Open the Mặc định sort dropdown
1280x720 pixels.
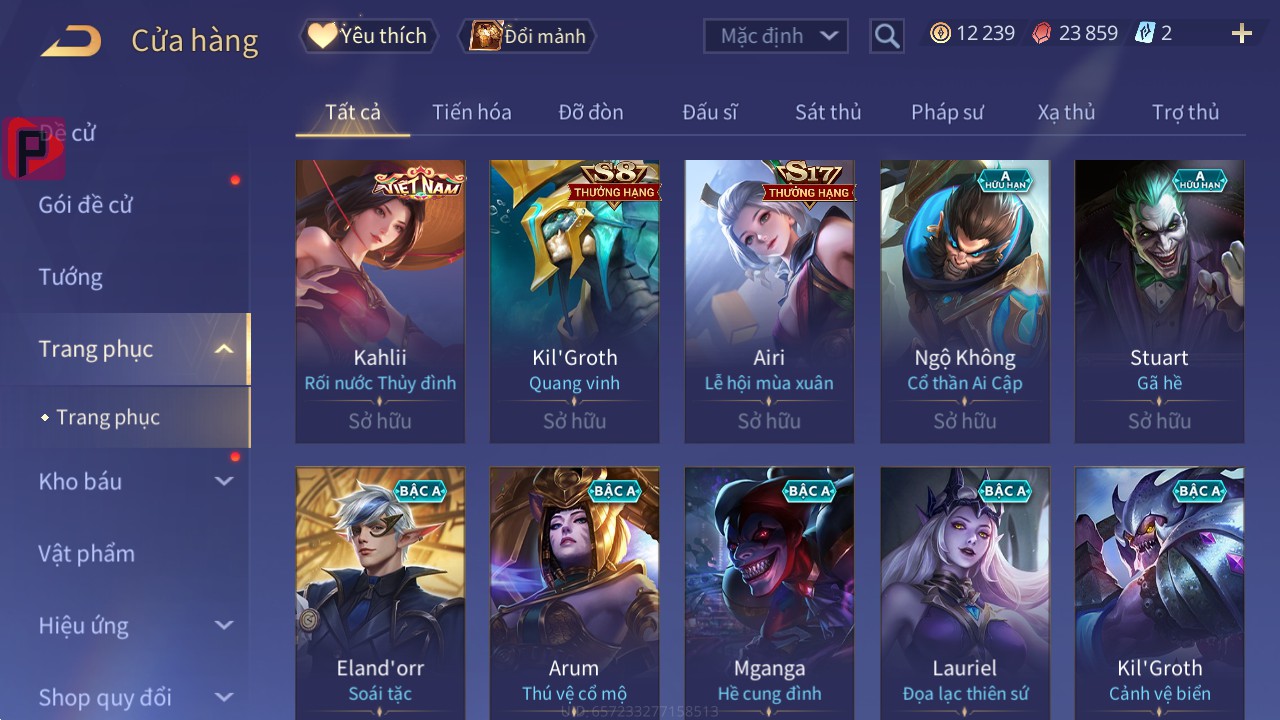776,36
